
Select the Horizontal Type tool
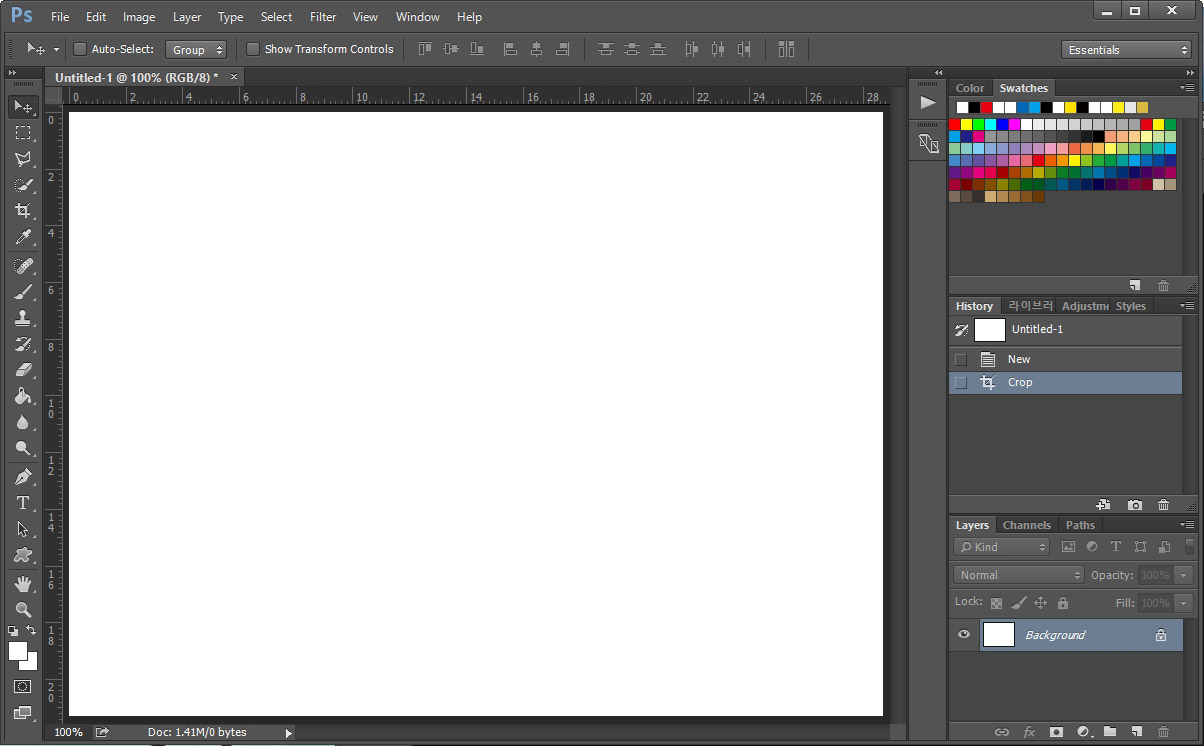tap(23, 503)
